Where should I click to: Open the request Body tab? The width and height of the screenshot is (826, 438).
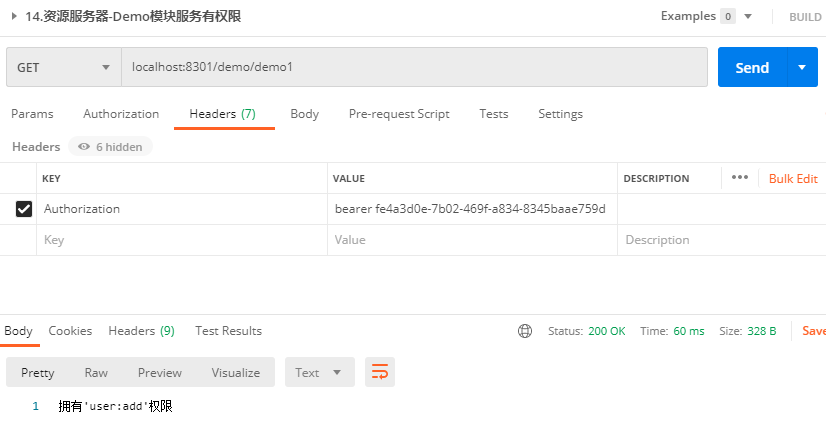click(x=304, y=114)
